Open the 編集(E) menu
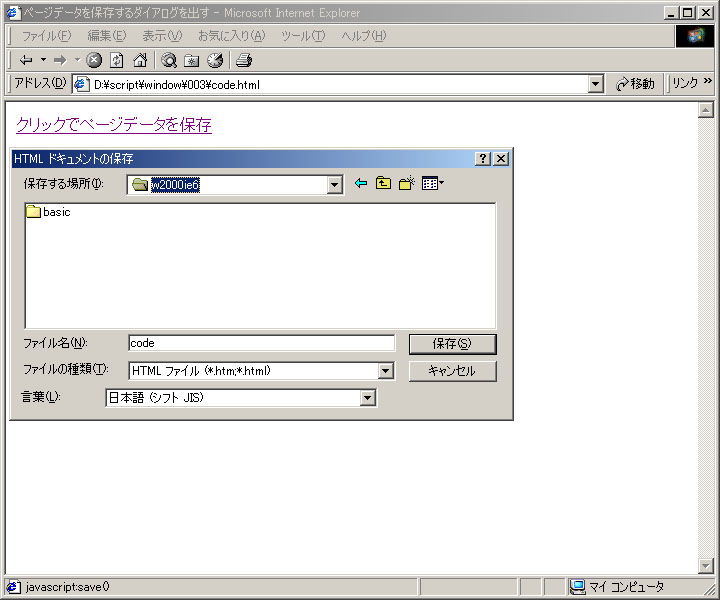This screenshot has width=720, height=600. click(x=107, y=35)
